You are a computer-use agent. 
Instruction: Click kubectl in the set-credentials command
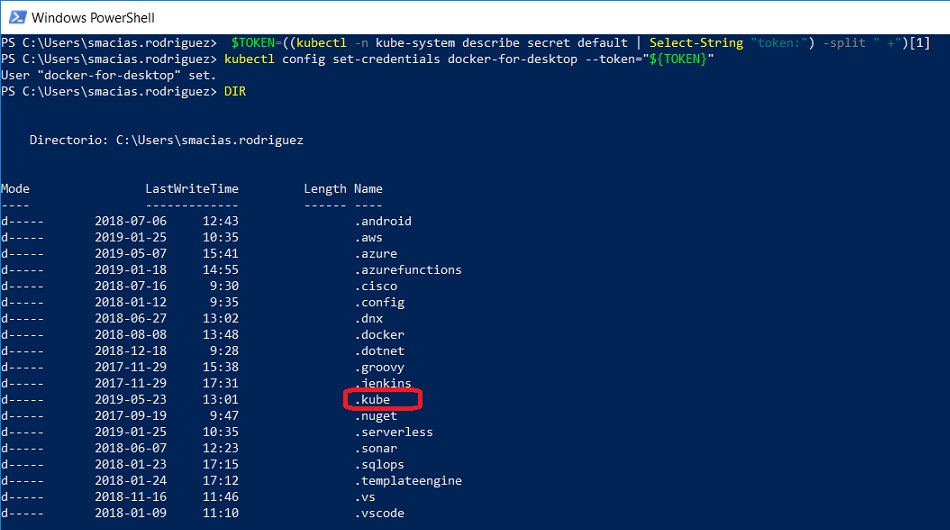[x=249, y=59]
